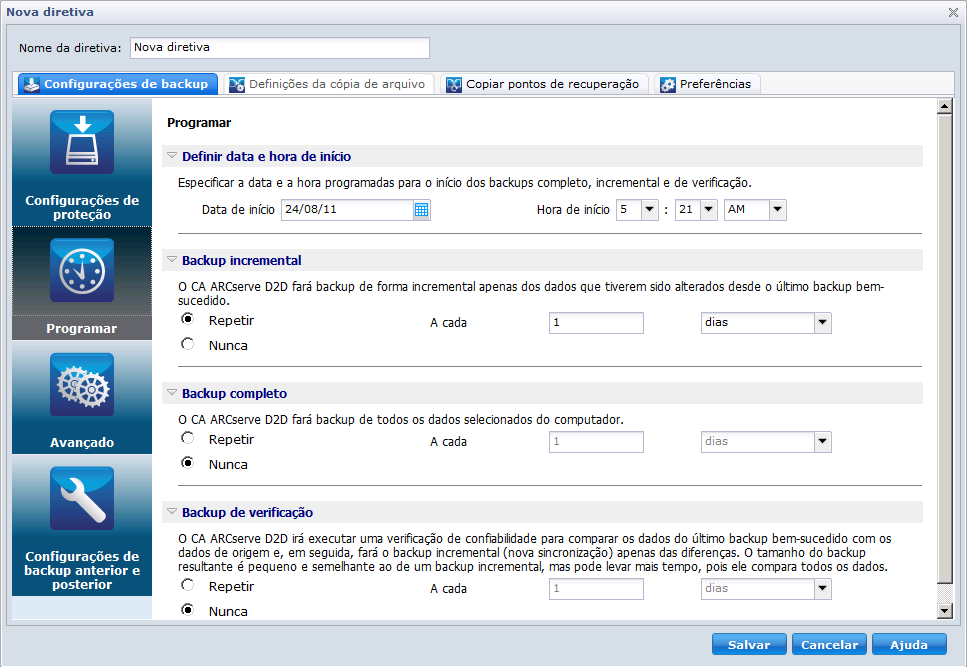Click the Copiar pontos de recuperação tab icon
Image resolution: width=967 pixels, height=667 pixels.
coord(456,83)
